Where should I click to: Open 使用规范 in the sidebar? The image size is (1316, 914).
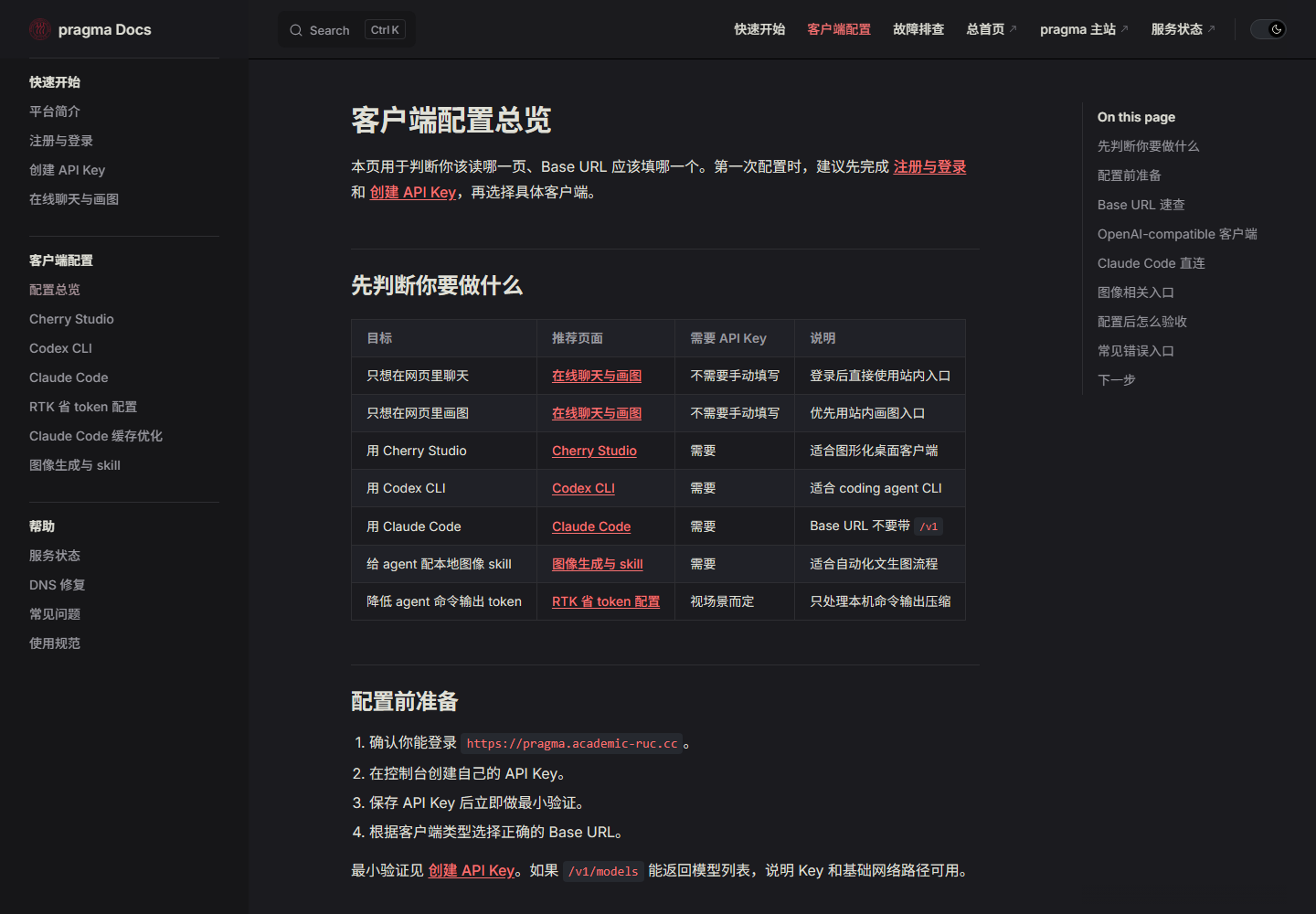pyautogui.click(x=55, y=643)
